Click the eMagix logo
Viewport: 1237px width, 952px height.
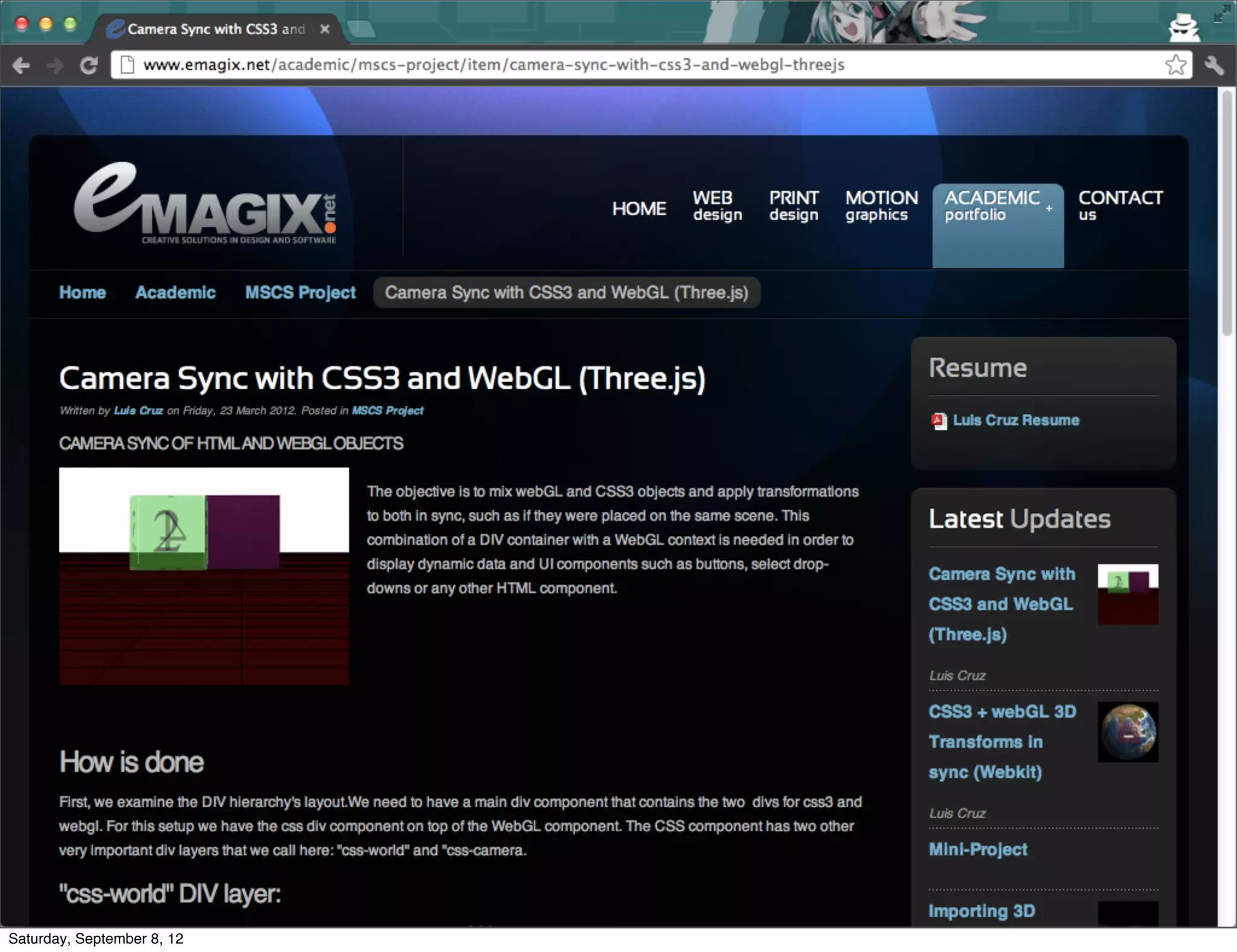(x=205, y=204)
